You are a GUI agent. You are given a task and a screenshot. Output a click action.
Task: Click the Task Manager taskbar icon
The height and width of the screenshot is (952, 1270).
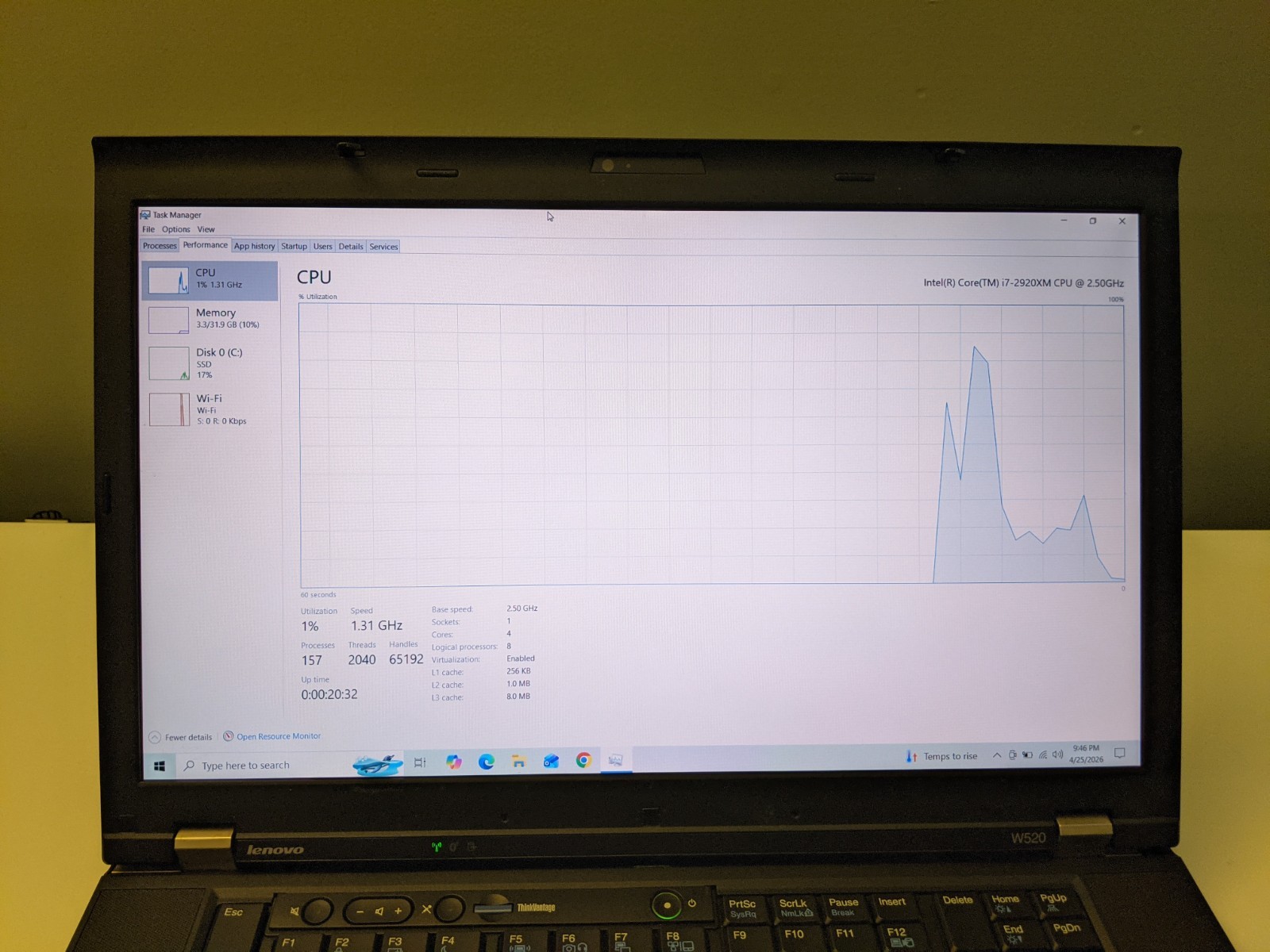click(615, 760)
